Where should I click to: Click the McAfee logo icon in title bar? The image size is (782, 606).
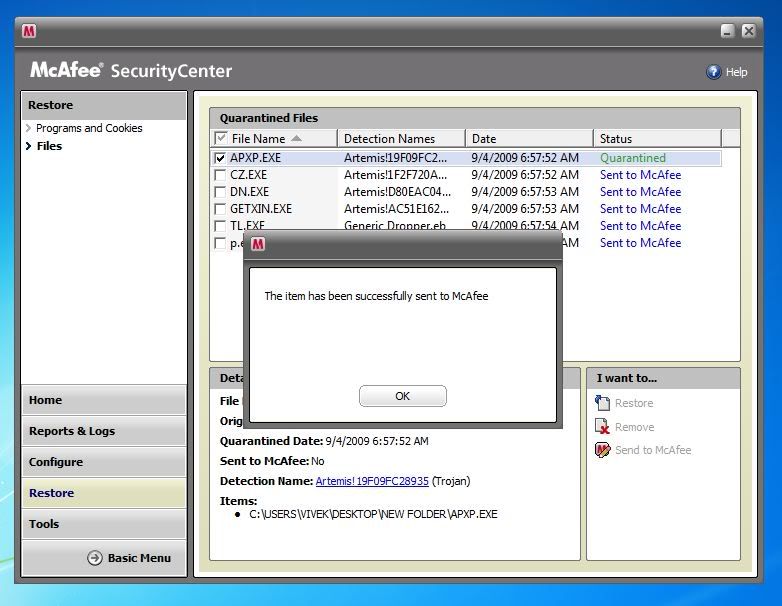coord(29,31)
